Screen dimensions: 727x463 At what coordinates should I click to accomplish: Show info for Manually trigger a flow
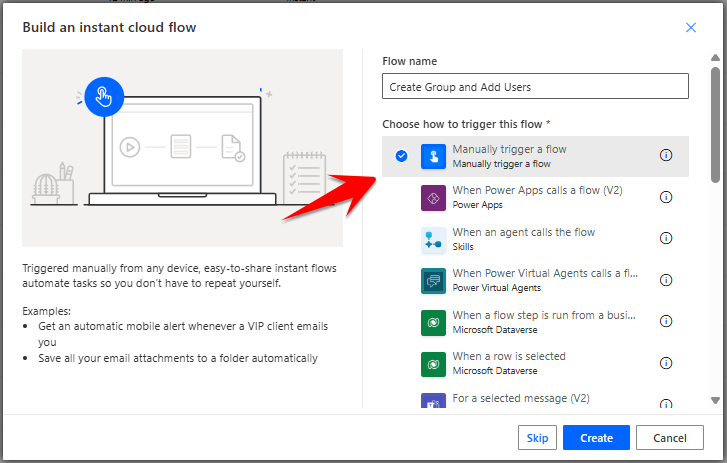click(666, 155)
